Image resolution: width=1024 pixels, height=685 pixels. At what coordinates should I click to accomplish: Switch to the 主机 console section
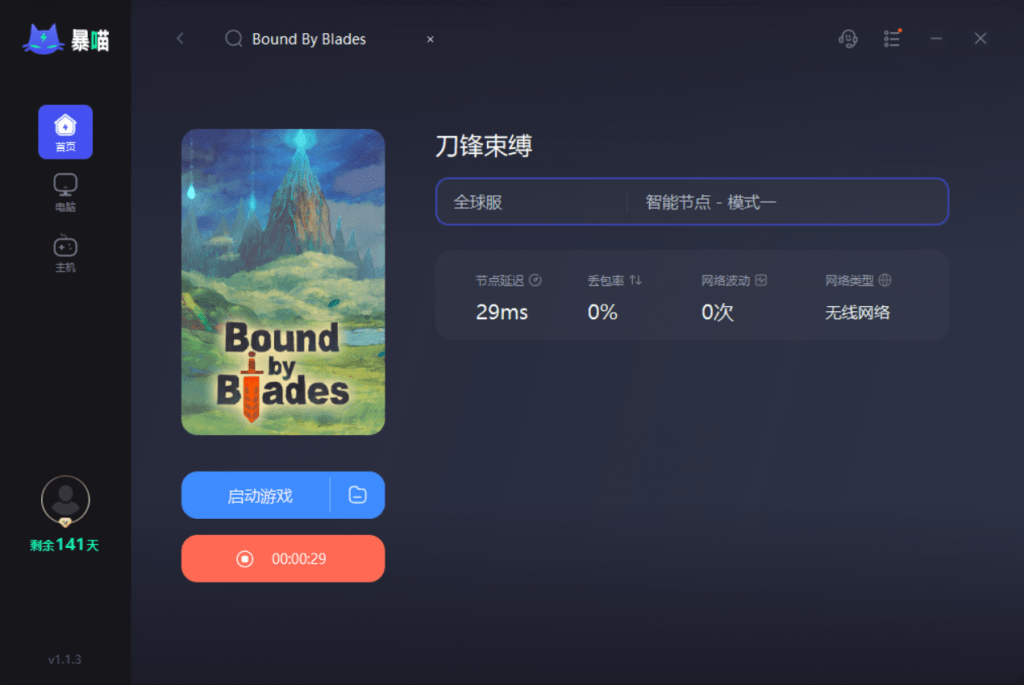click(x=65, y=253)
